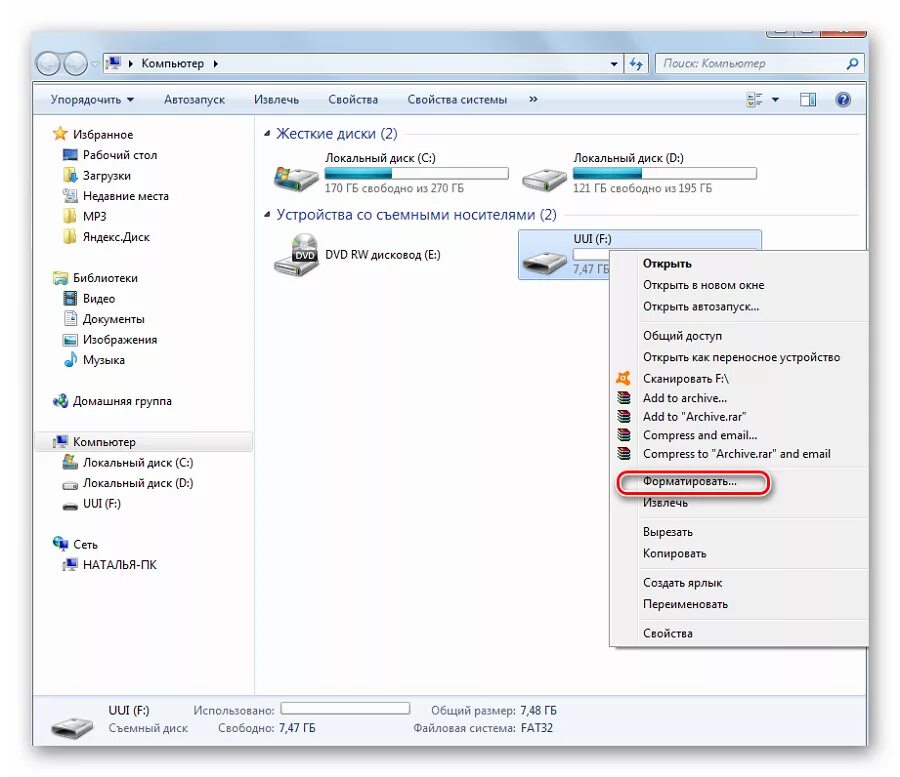Click the Local Disk (D:) capacity bar

click(665, 173)
